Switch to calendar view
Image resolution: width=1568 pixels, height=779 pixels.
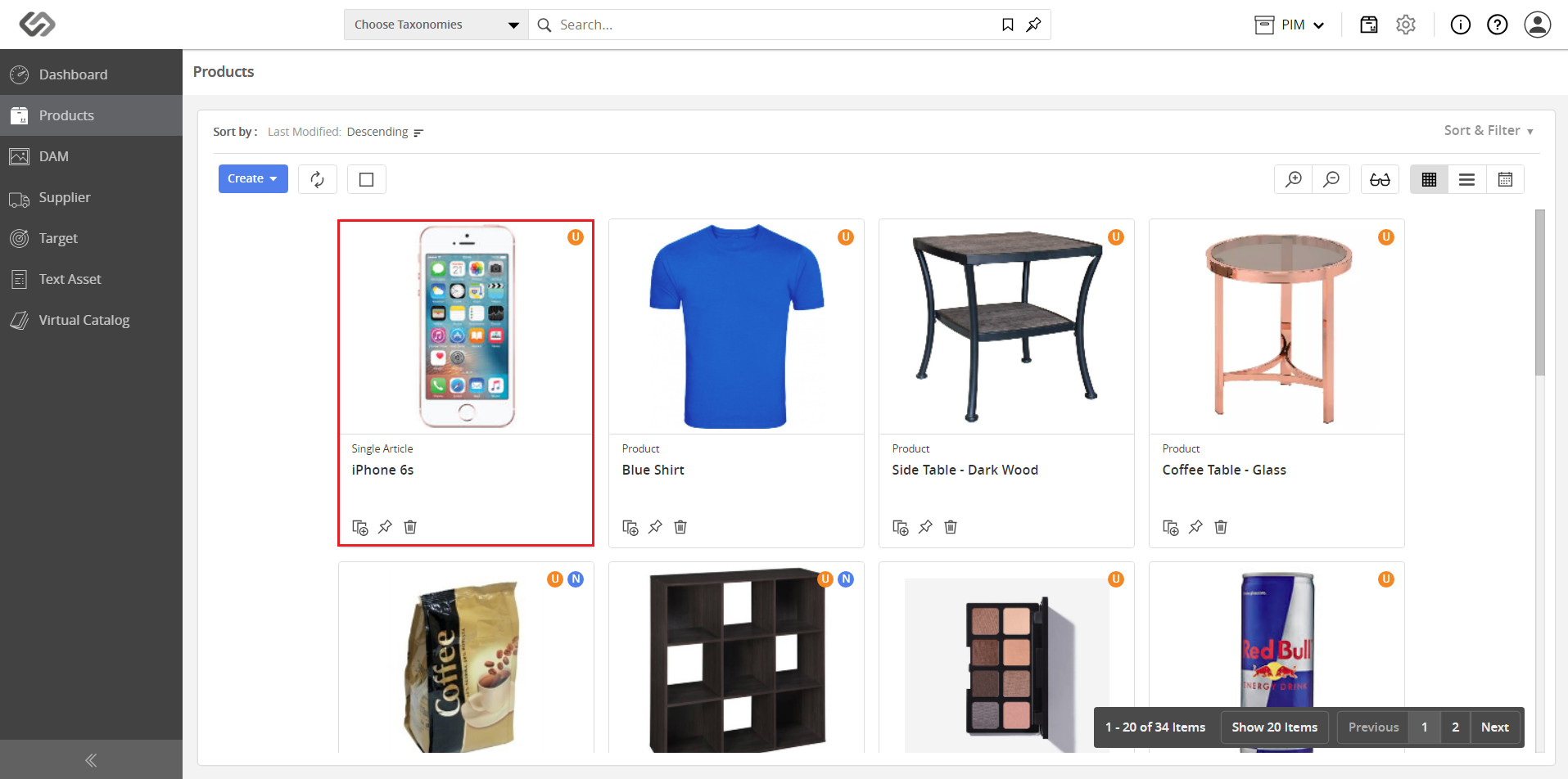[1505, 179]
